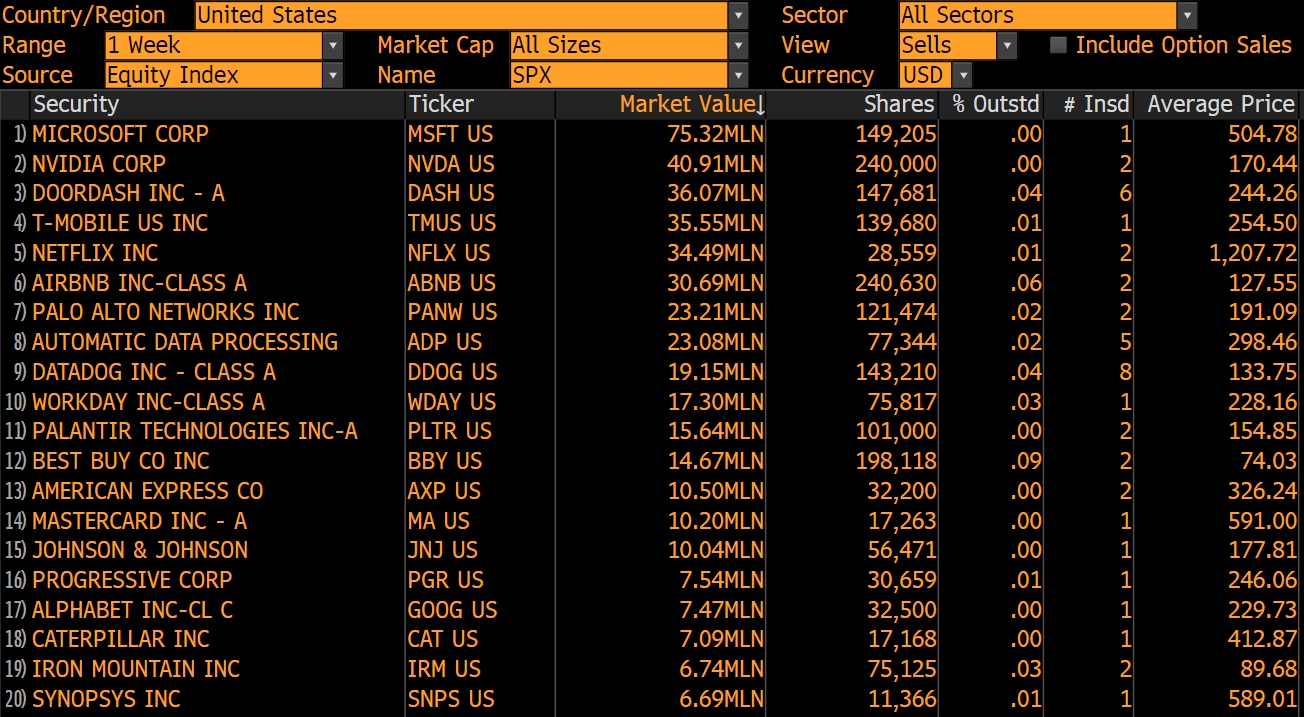Expand the Currency dropdown showing USD

coord(962,75)
